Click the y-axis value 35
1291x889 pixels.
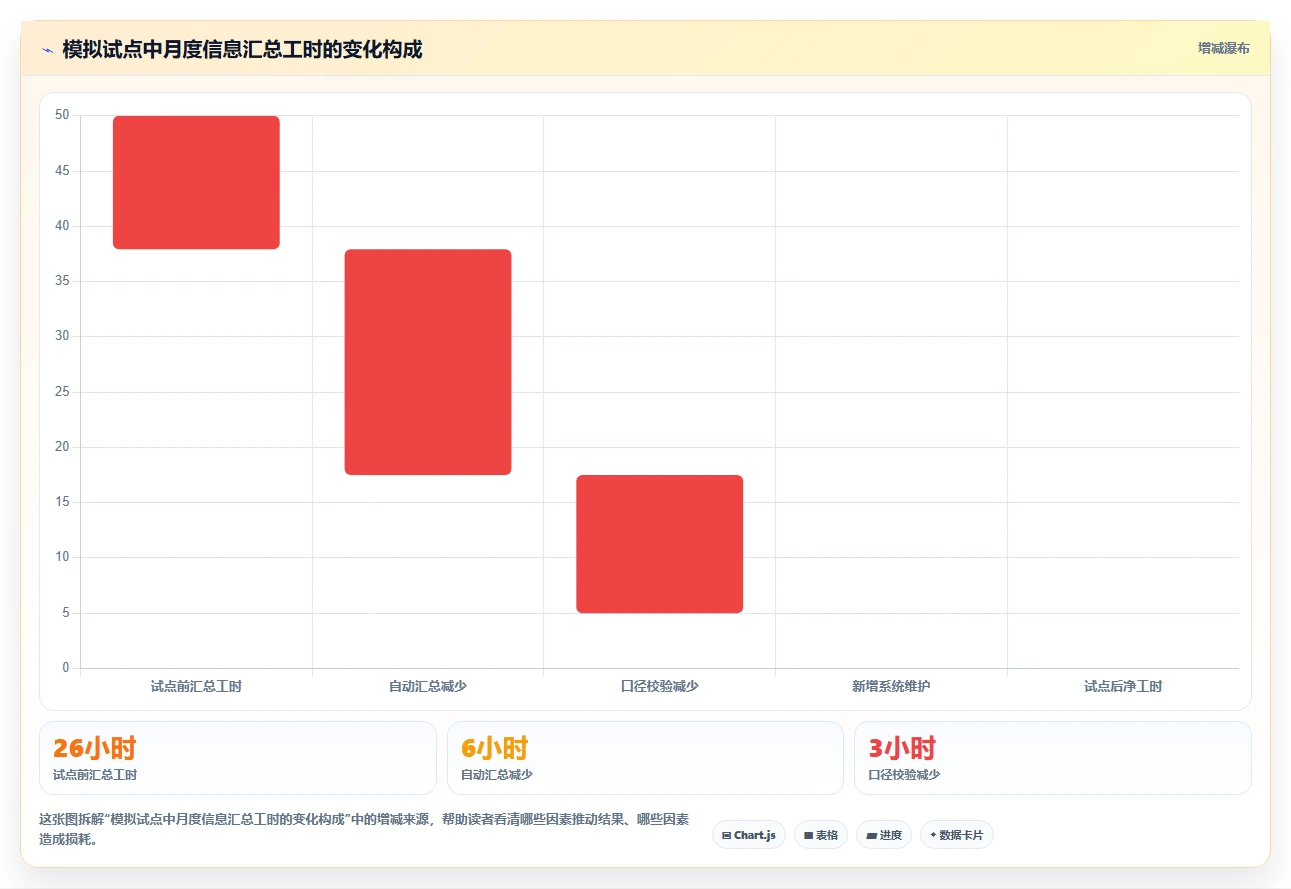point(62,281)
